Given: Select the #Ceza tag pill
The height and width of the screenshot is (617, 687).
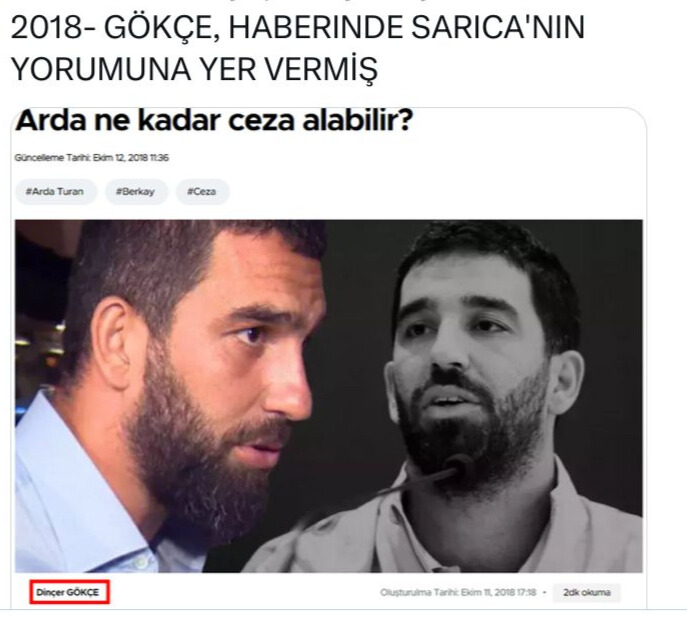Looking at the screenshot, I should tap(202, 191).
